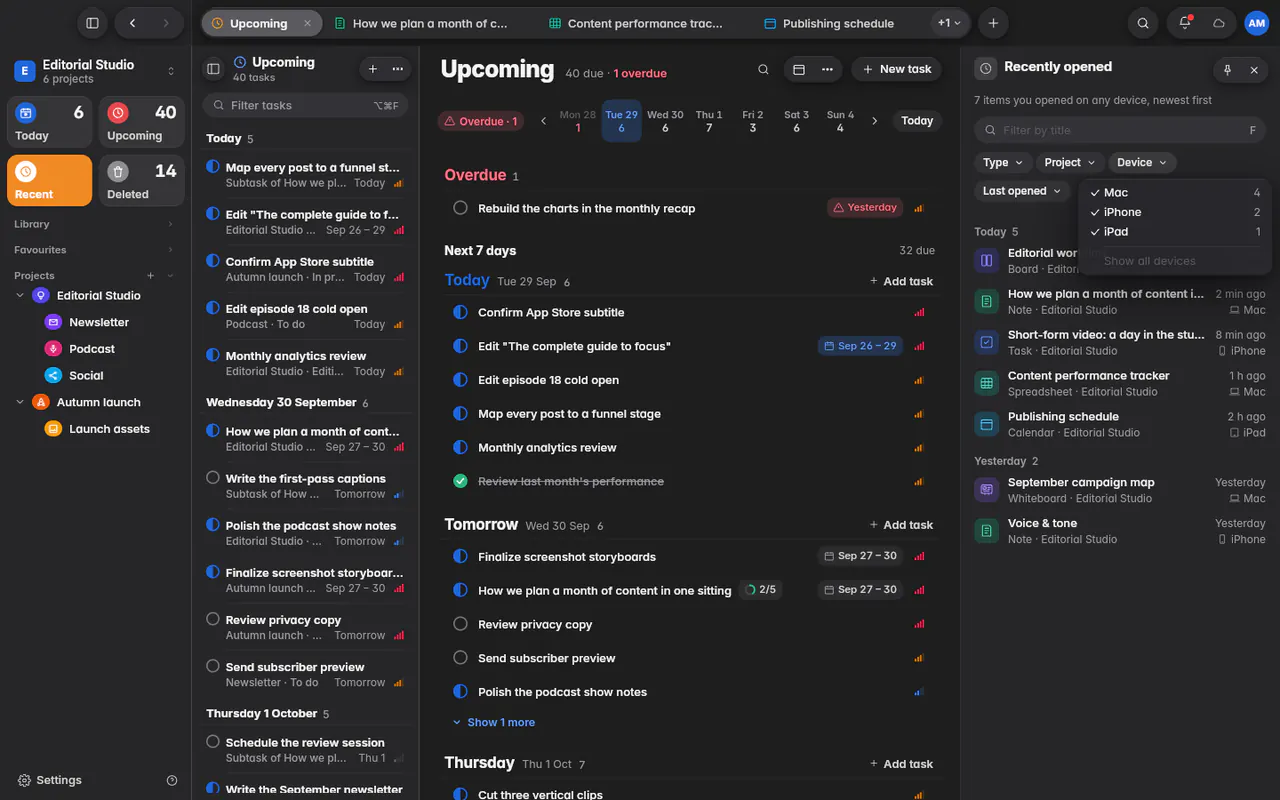Switch to the Content performance tracker tab
Viewport: 1280px width, 800px height.
(645, 23)
